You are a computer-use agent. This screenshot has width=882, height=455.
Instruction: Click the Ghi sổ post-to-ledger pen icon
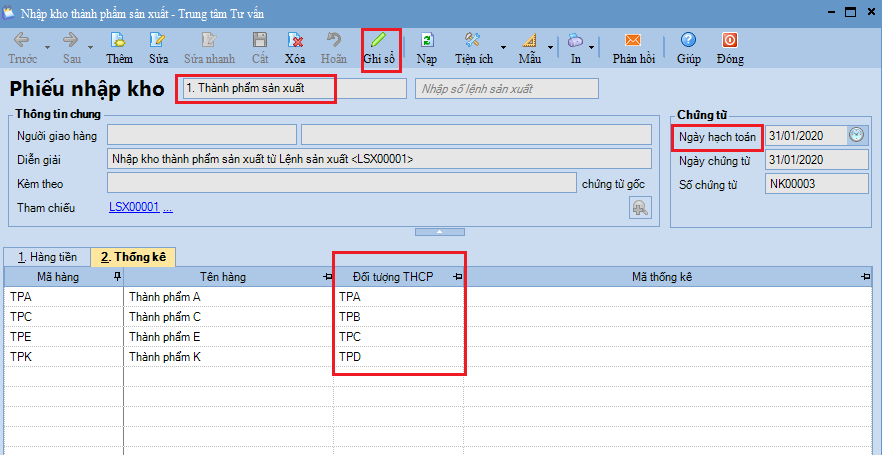[379, 40]
